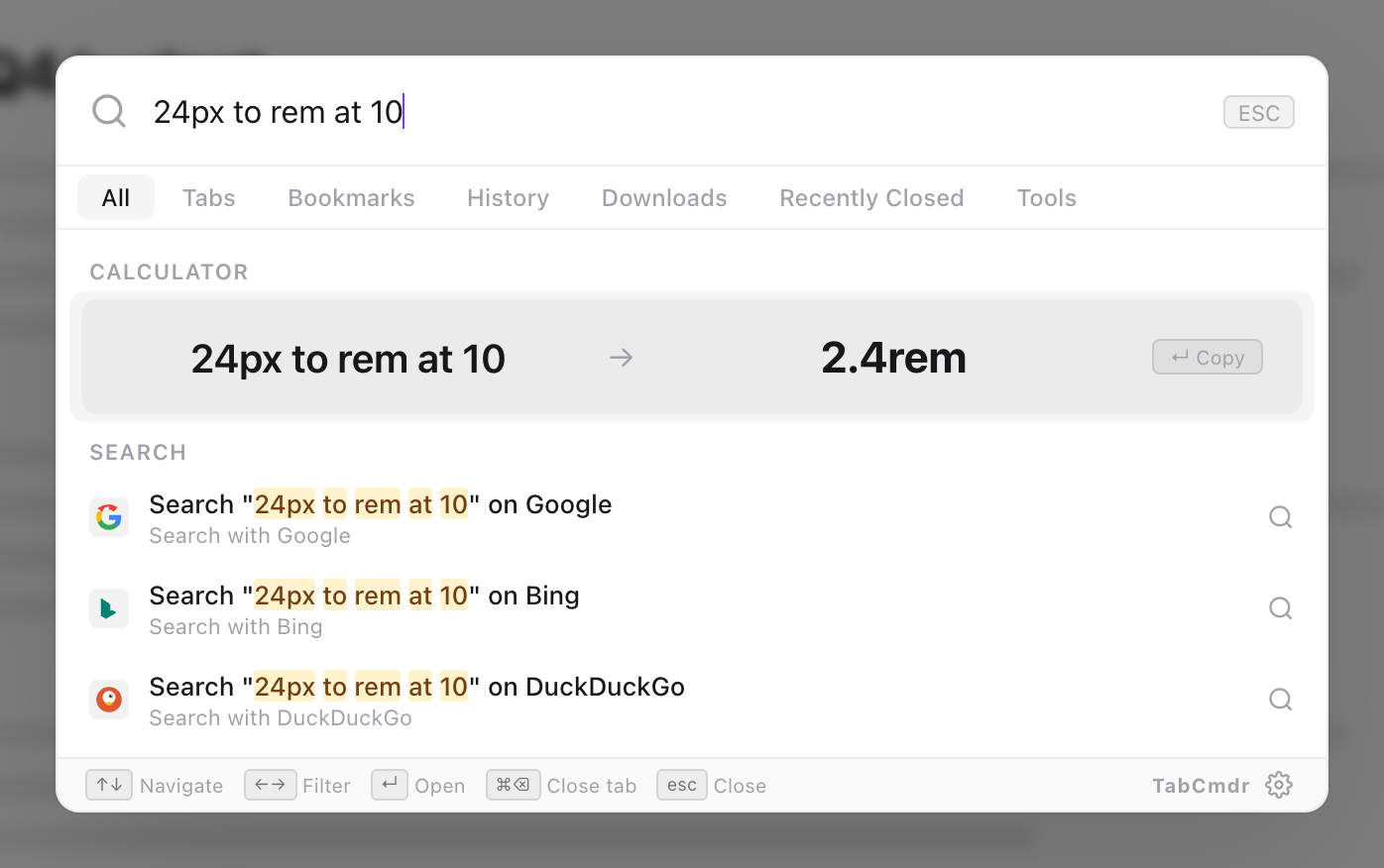The width and height of the screenshot is (1384, 868).
Task: Click the "Search with Google" subtitle
Action: pos(250,535)
